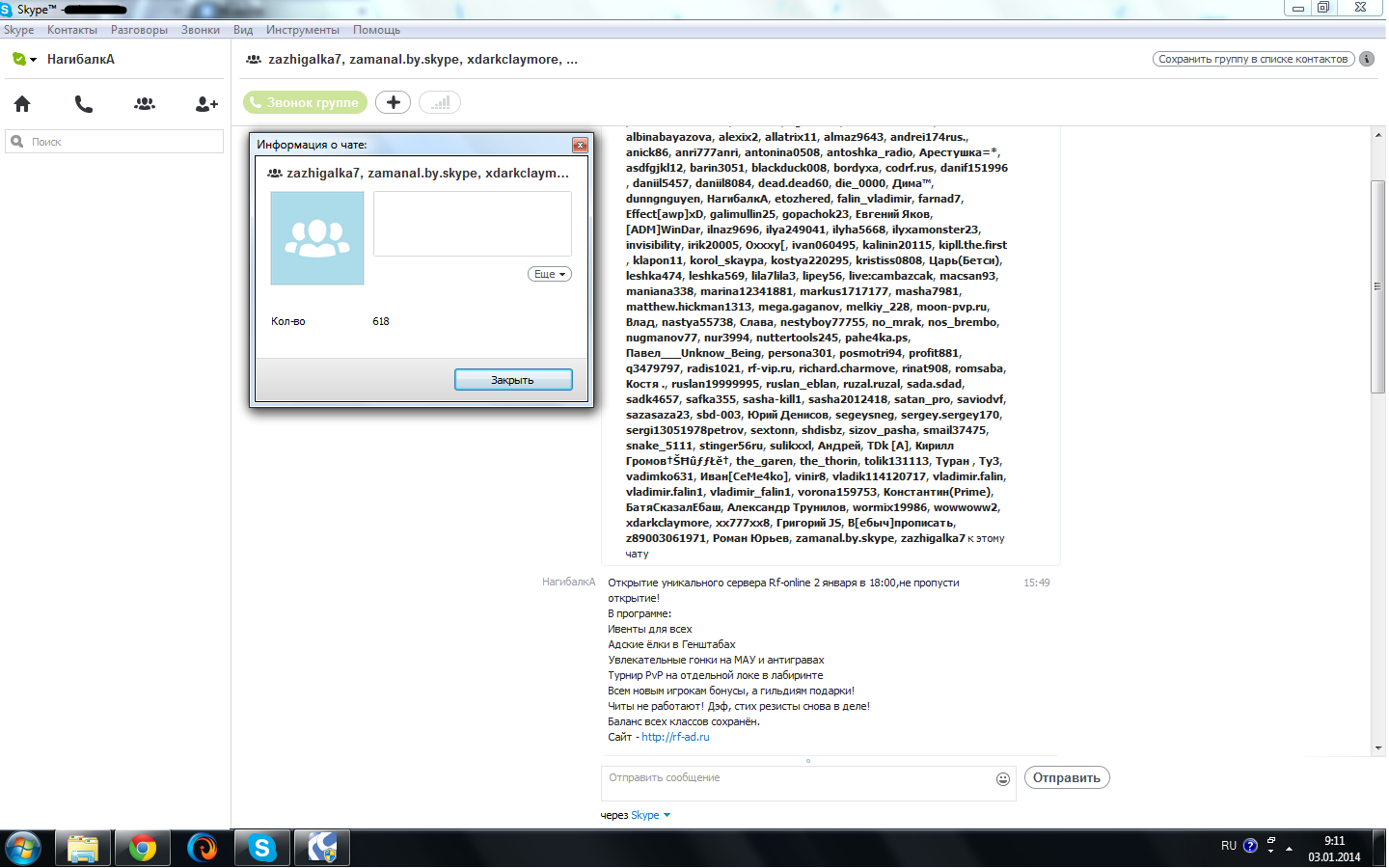Click the chat scrollbar down arrow
The height and width of the screenshot is (868, 1389).
(x=1378, y=747)
